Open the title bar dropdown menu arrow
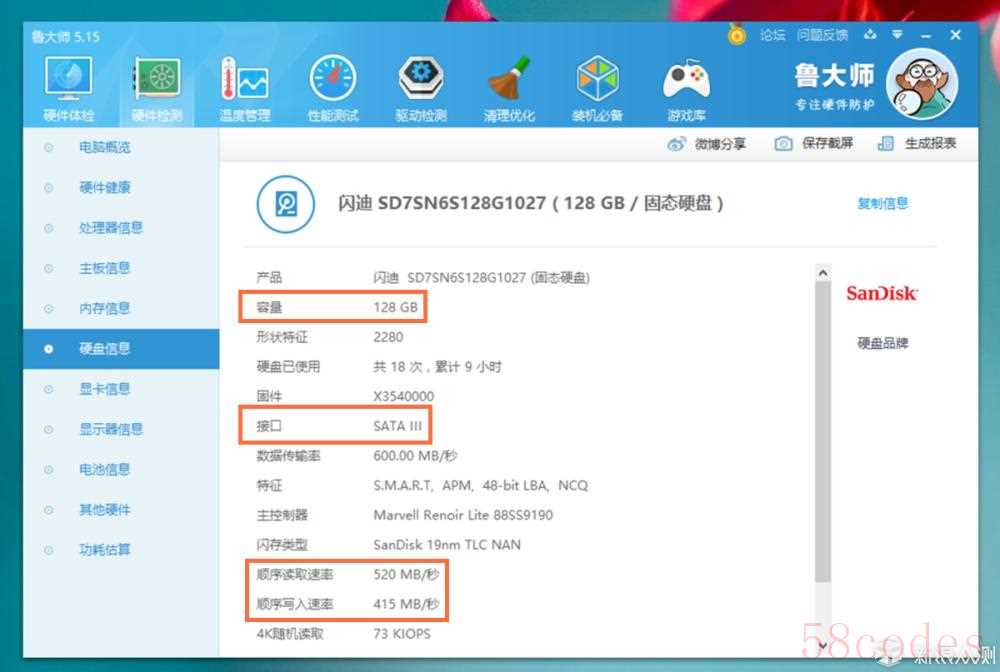Screen dimensions: 1000x672 897,34
